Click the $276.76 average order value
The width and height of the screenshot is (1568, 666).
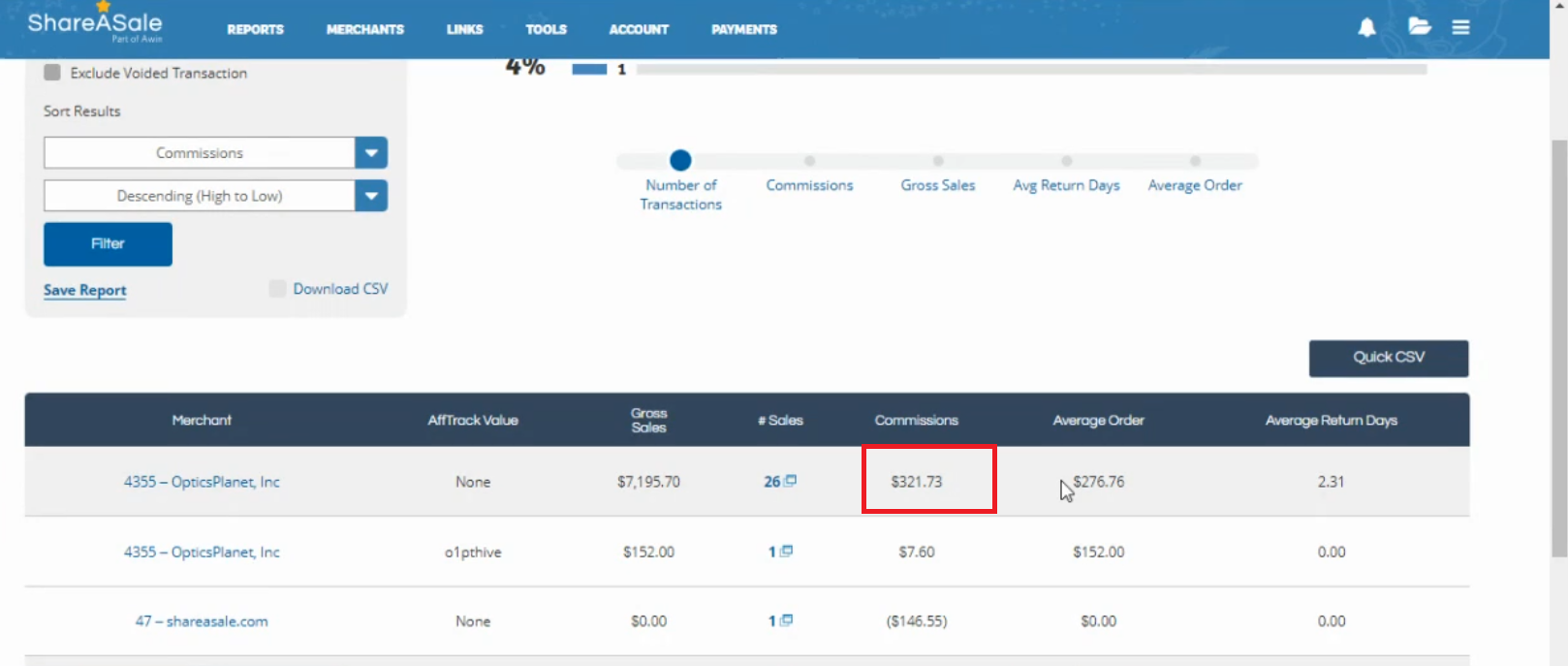click(x=1099, y=482)
